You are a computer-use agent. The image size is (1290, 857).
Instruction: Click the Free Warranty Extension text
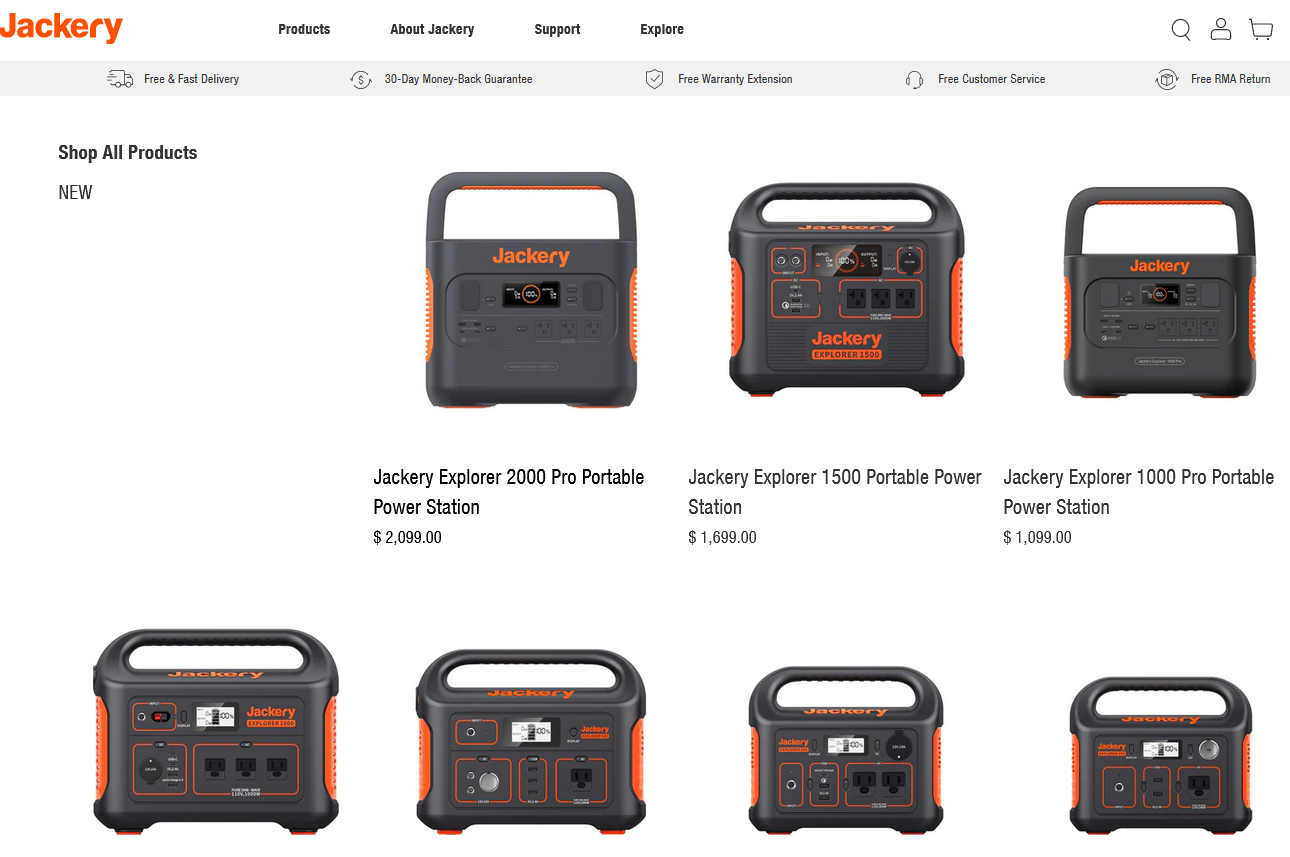point(735,79)
